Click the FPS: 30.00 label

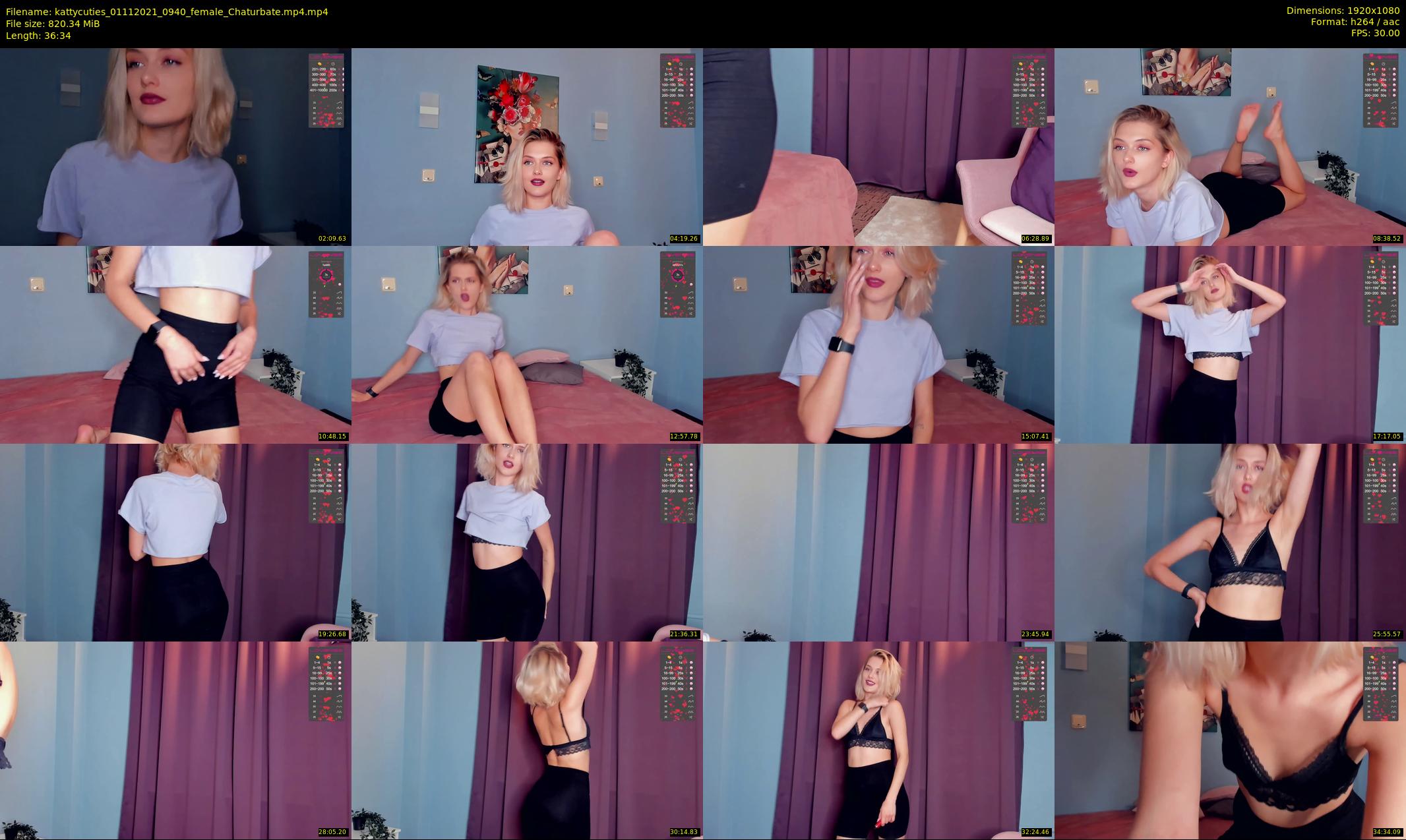point(1375,33)
